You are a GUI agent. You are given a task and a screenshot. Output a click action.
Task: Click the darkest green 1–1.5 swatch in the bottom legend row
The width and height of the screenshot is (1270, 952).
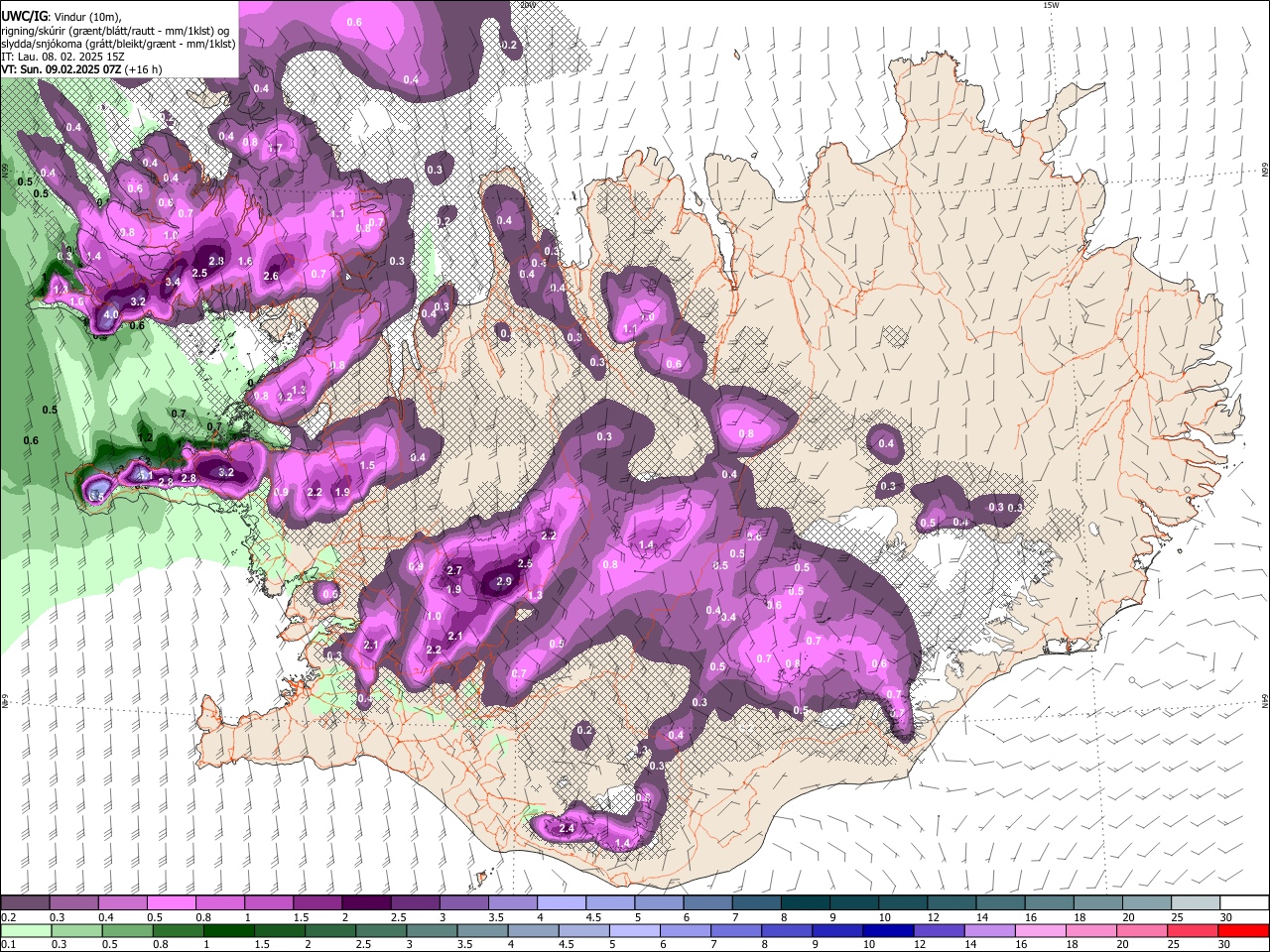[x=228, y=930]
